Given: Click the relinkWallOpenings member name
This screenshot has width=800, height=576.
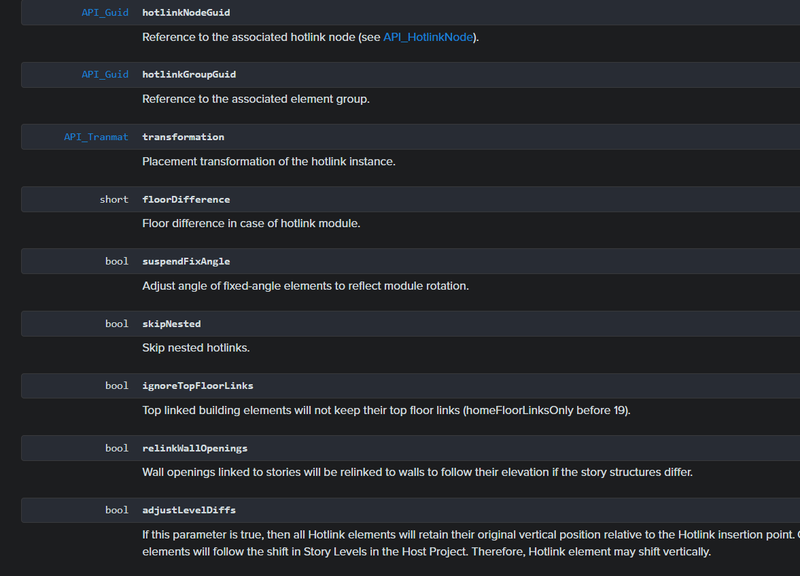Looking at the screenshot, I should (x=195, y=448).
